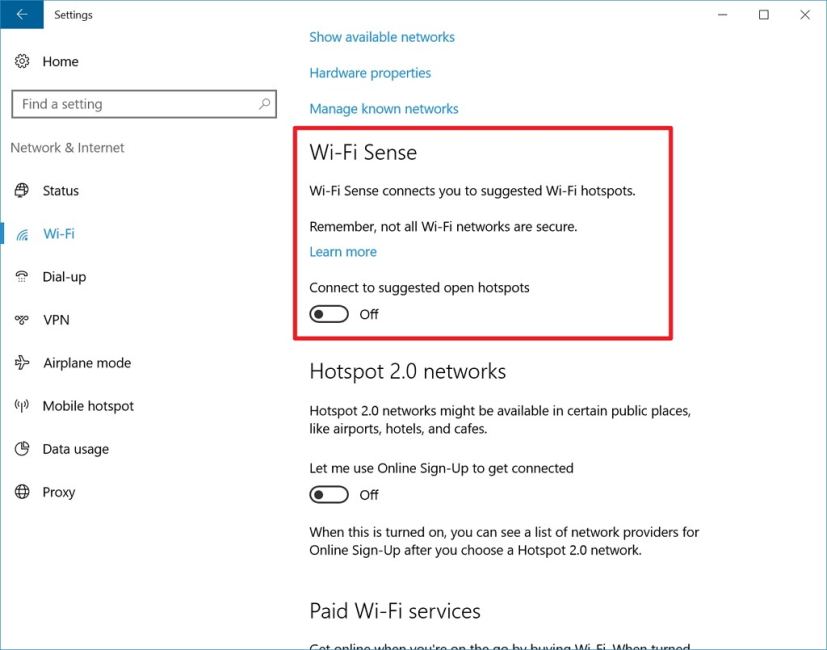This screenshot has width=827, height=650.
Task: Open Learn more about Wi-Fi Sense
Action: tap(343, 252)
